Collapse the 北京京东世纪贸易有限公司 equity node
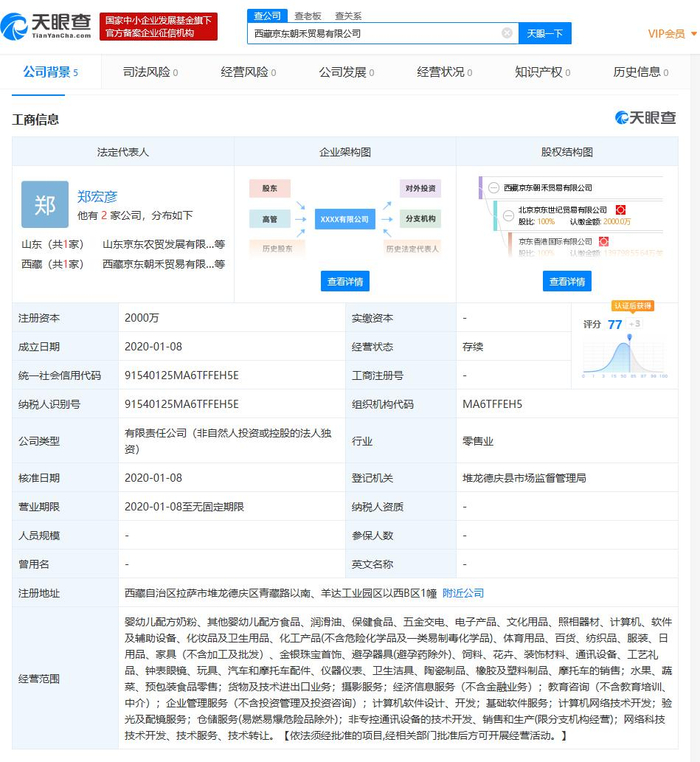This screenshot has width=700, height=762. click(508, 215)
